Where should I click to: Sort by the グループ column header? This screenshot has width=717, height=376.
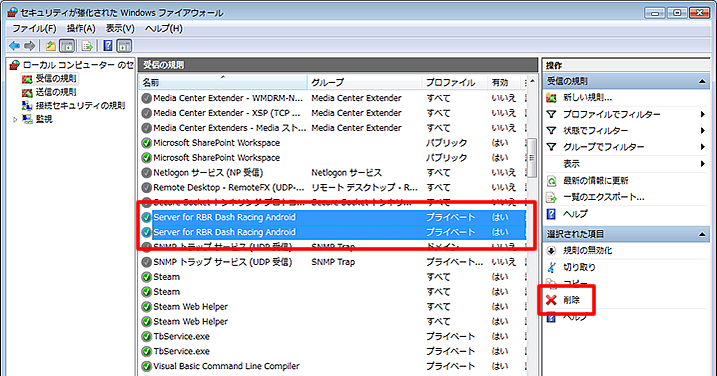(x=364, y=82)
